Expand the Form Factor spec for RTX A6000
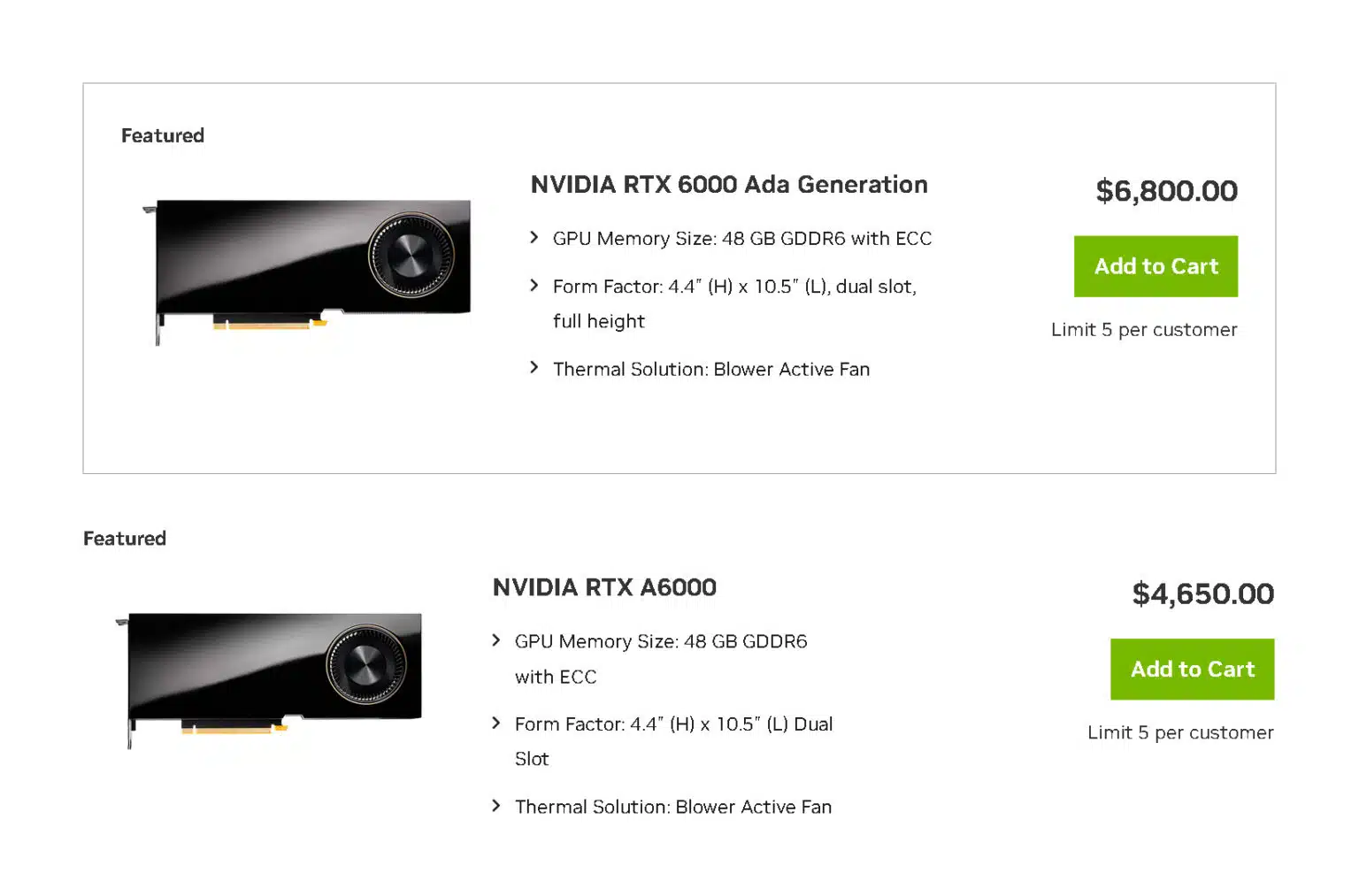 click(495, 723)
